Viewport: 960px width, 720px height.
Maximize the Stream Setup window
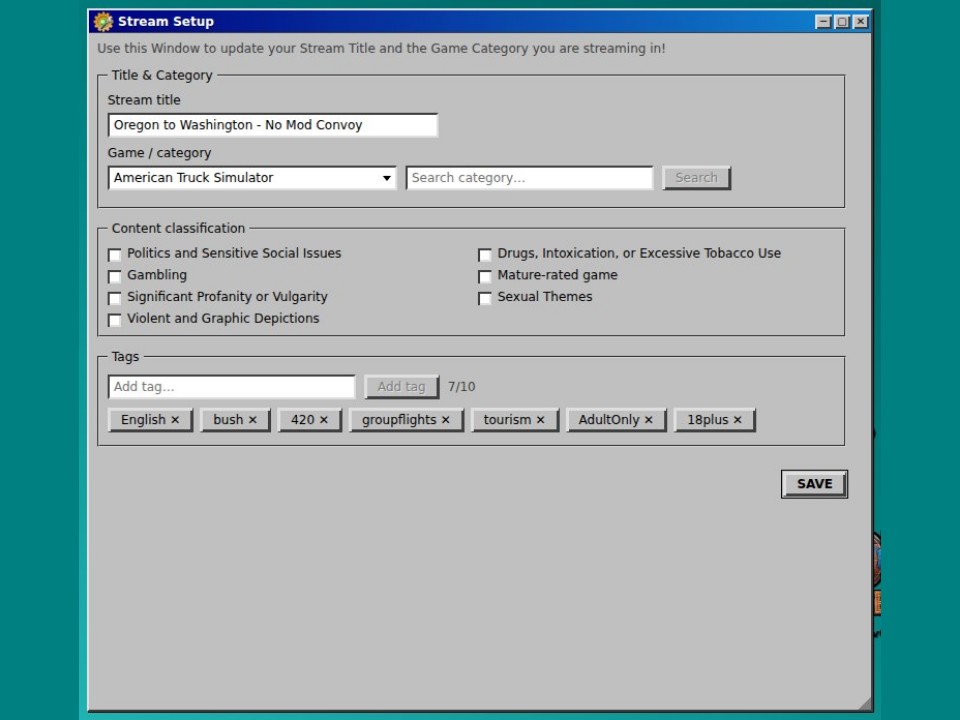click(x=842, y=22)
